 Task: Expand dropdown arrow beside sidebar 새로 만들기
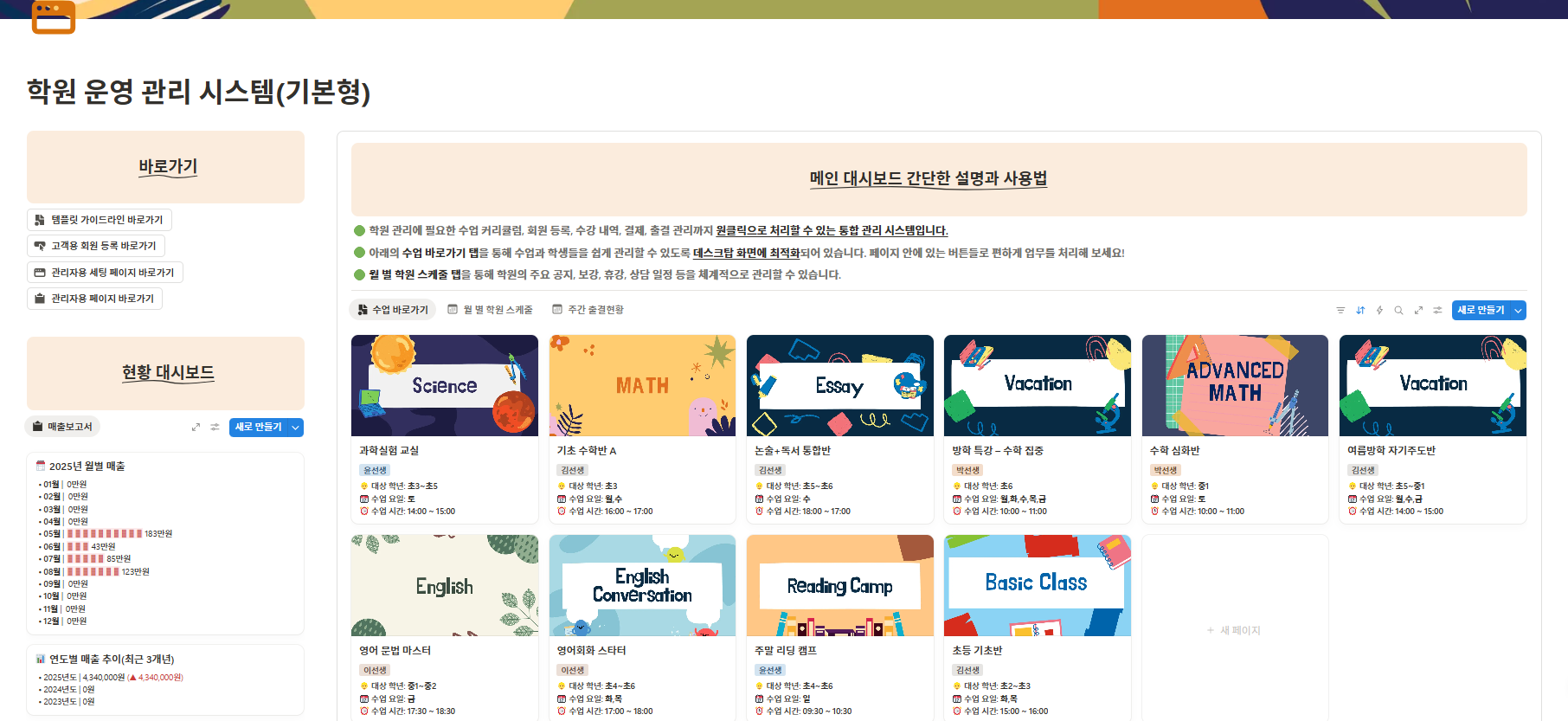296,427
